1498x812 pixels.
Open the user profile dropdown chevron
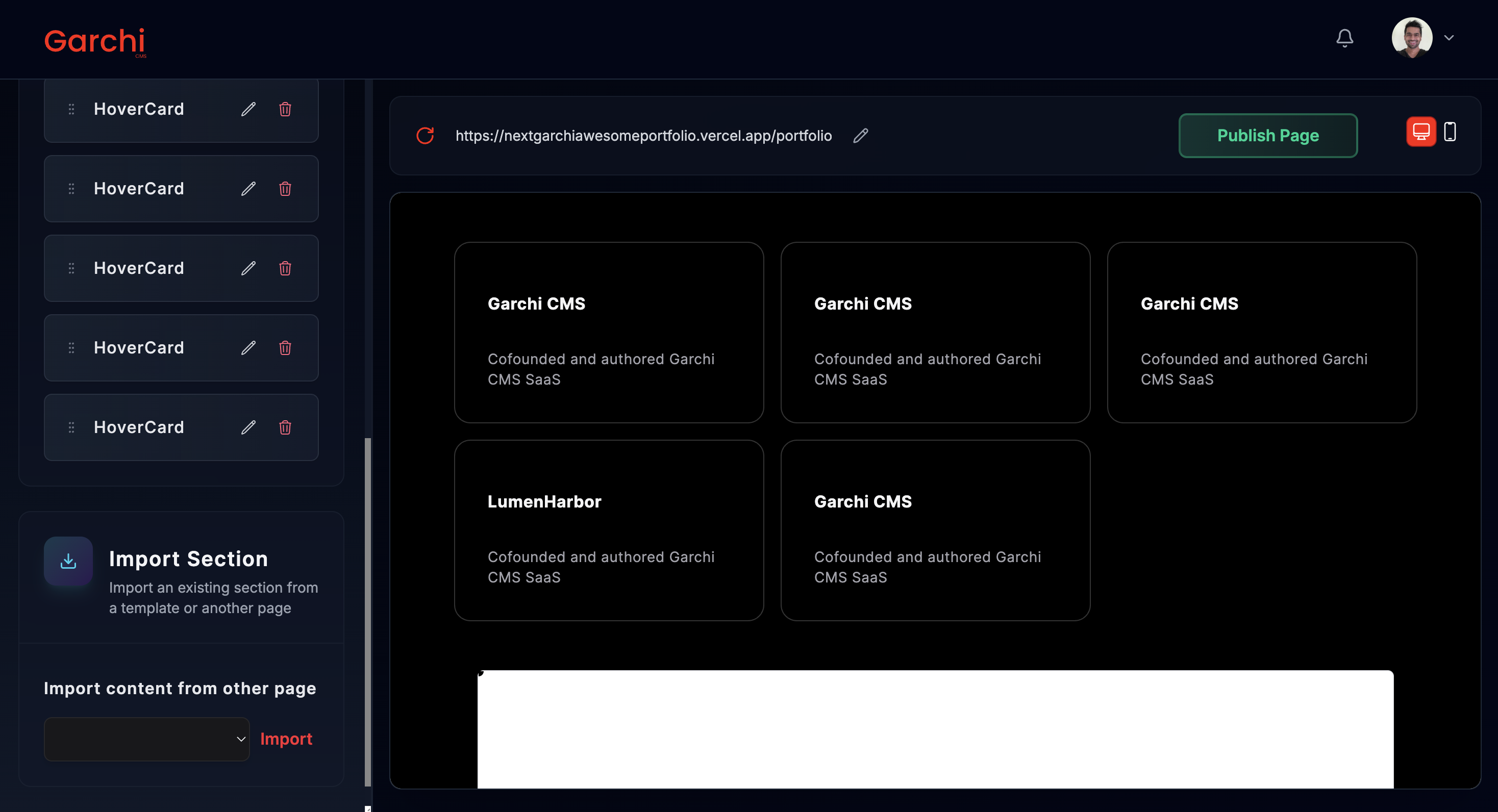1449,38
